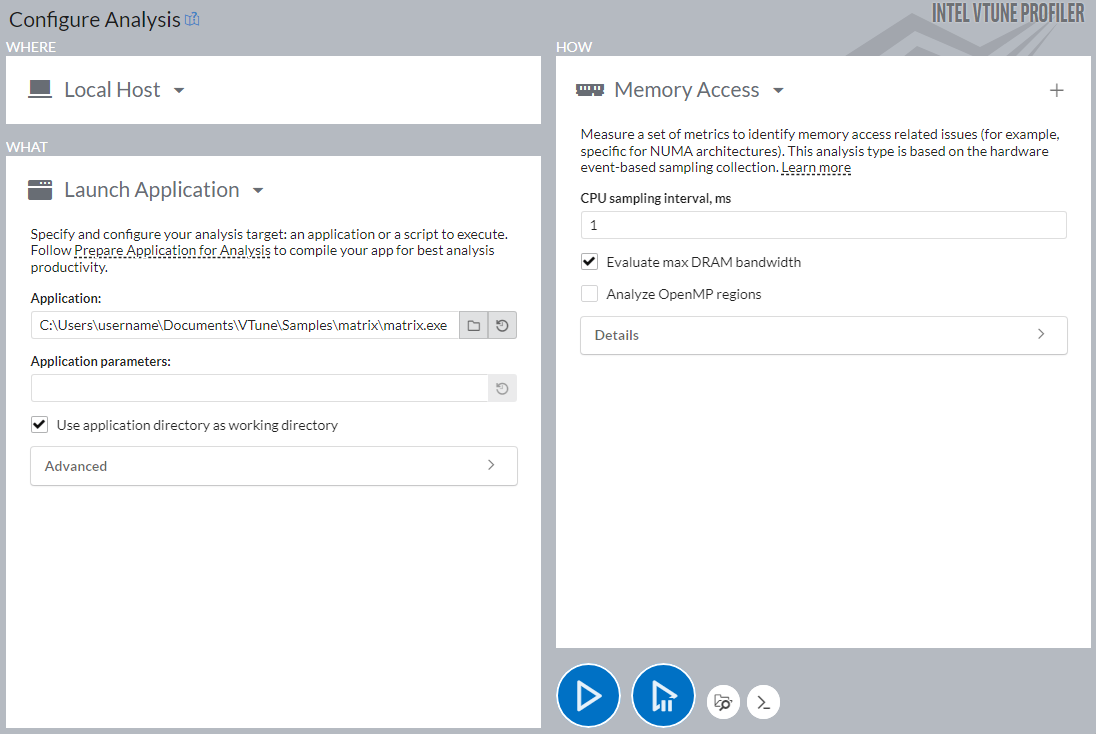Browse for application using the folder icon

point(474,326)
